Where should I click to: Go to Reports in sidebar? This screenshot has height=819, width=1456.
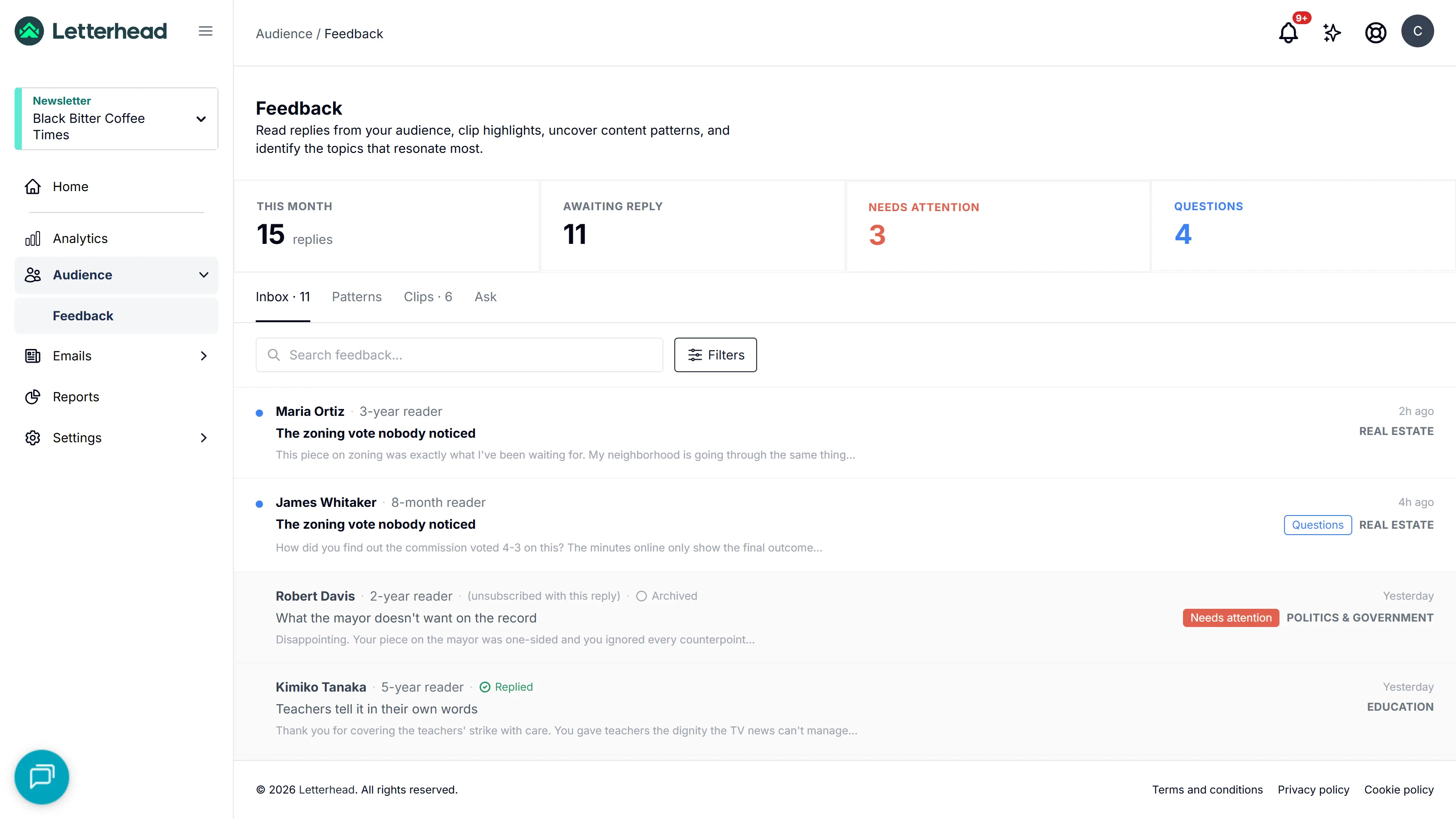pyautogui.click(x=116, y=397)
